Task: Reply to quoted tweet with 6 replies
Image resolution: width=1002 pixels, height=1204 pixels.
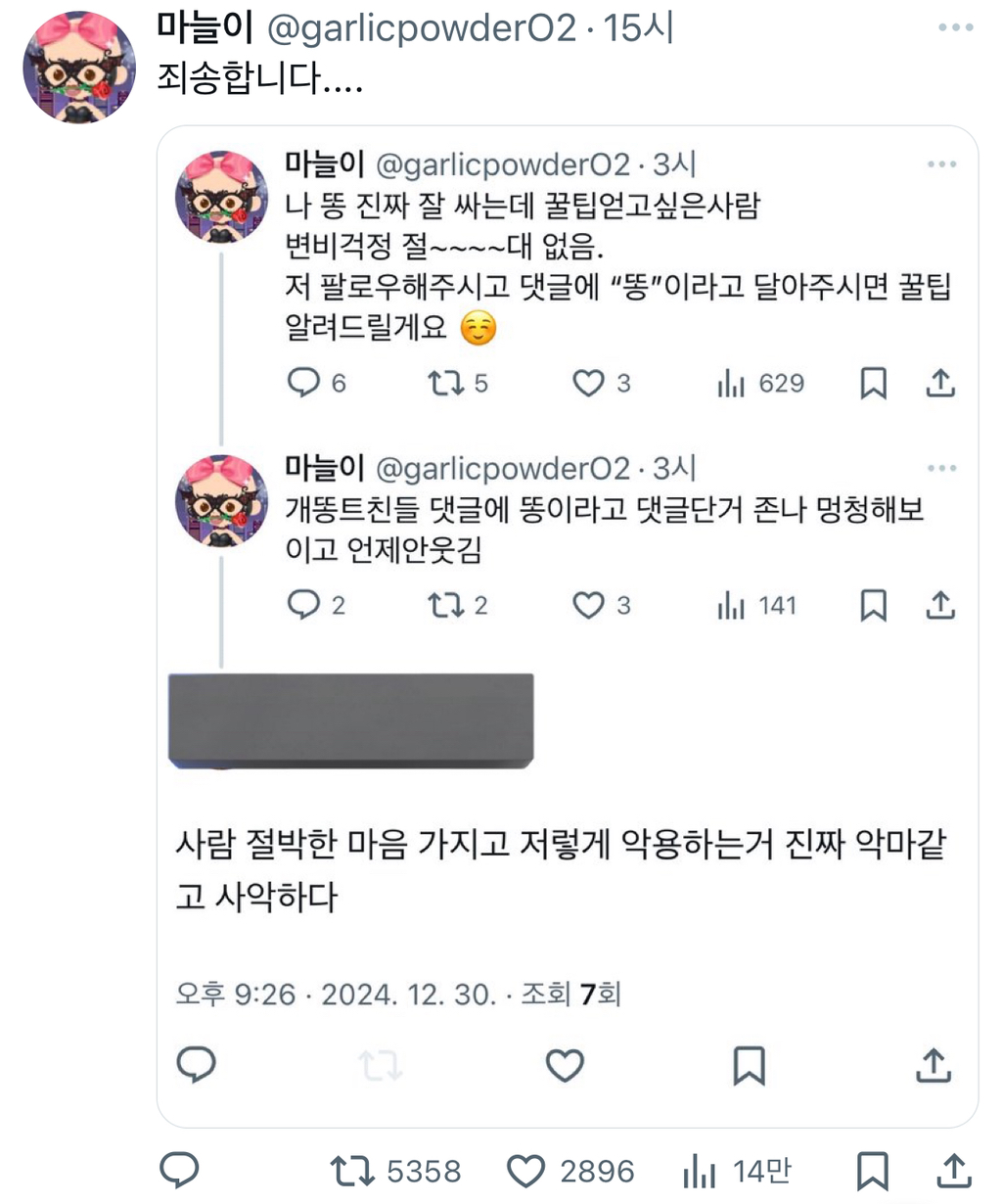Action: click(303, 382)
